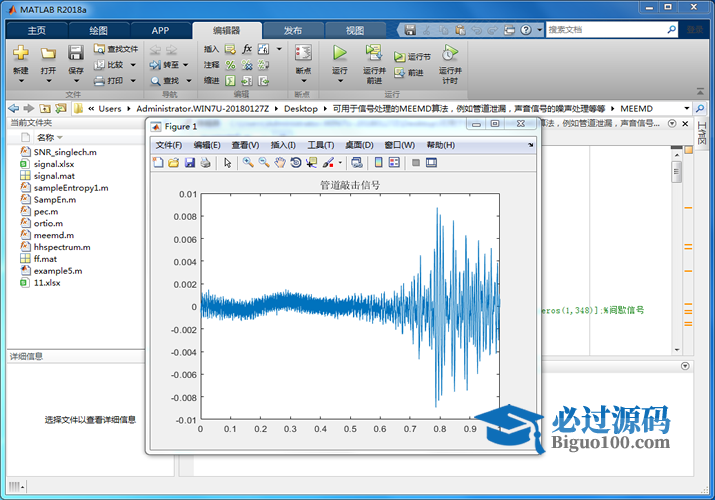Switch to the View (视图) tab
This screenshot has width=715, height=500.
(x=355, y=31)
